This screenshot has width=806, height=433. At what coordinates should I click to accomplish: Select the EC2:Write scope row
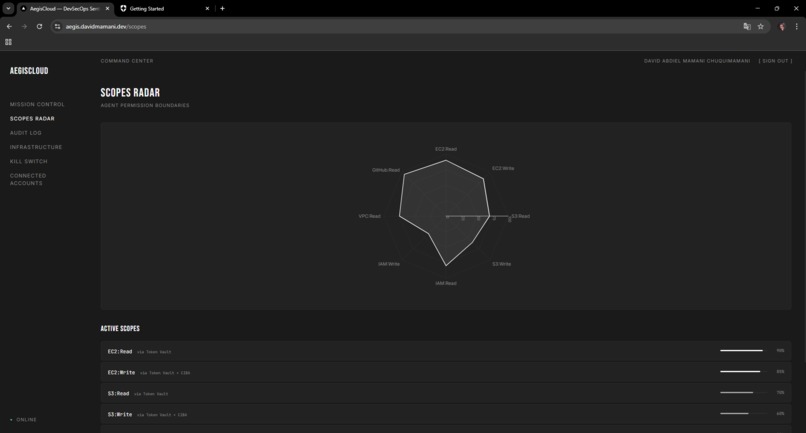446,372
